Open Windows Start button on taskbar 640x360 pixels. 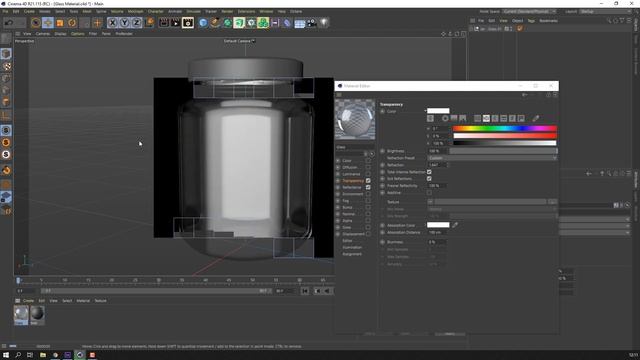(6, 355)
